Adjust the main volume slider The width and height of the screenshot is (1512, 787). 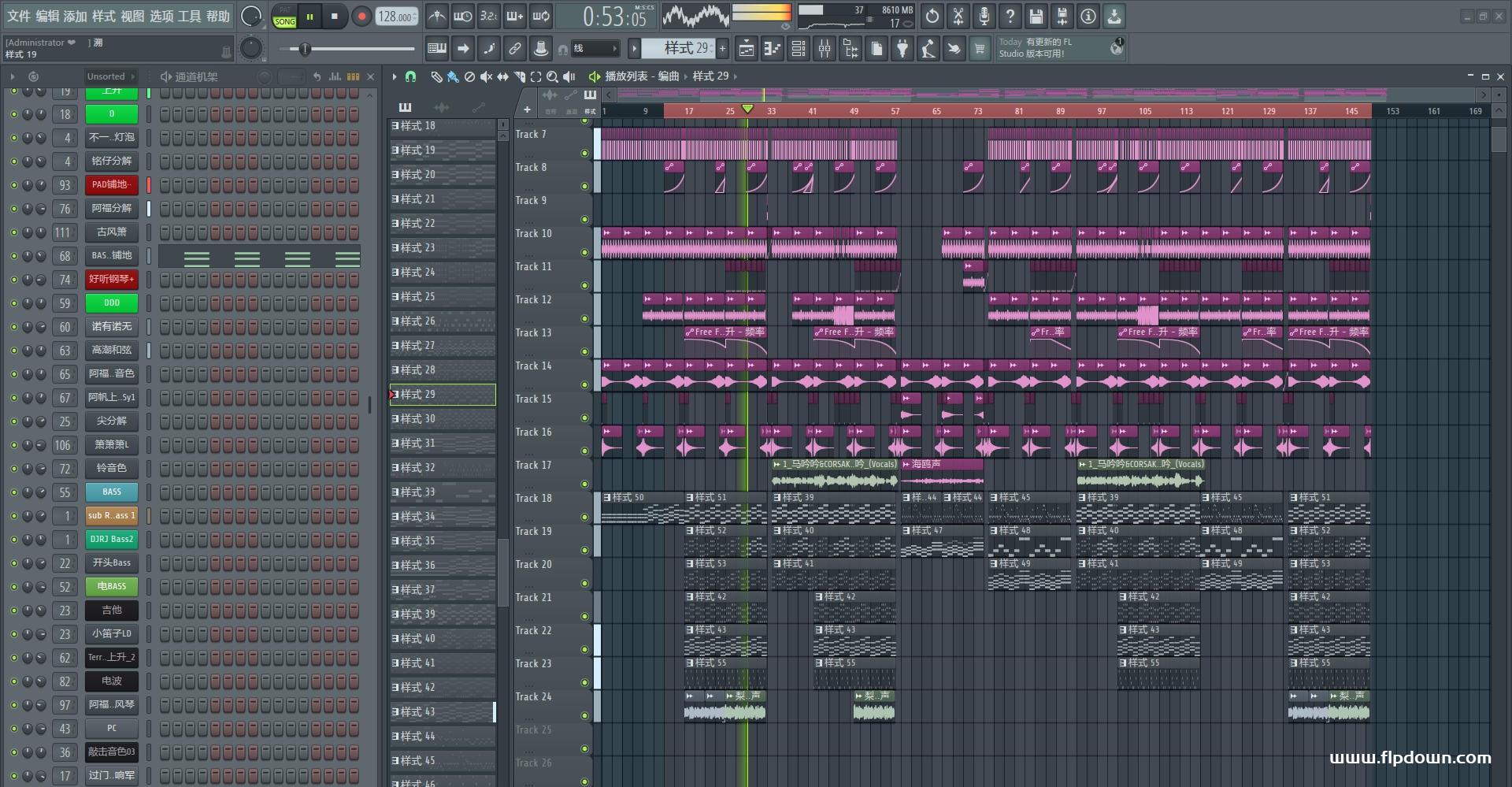pyautogui.click(x=346, y=49)
